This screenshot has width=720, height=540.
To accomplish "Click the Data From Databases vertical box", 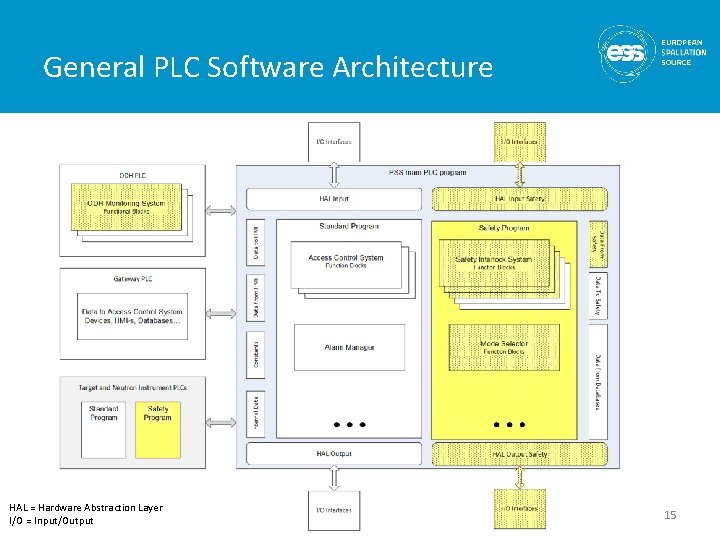I will pyautogui.click(x=598, y=382).
